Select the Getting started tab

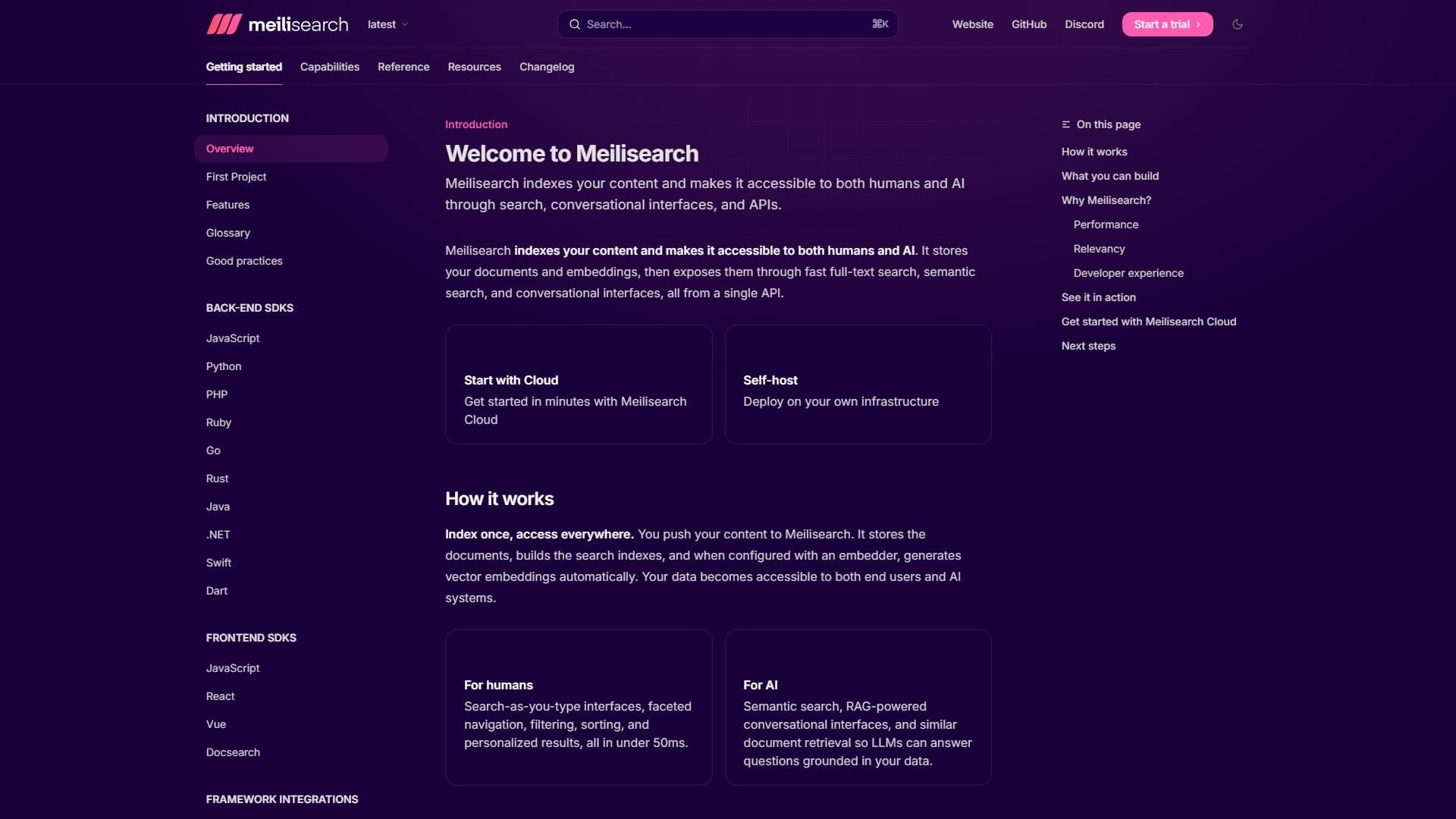click(x=243, y=67)
